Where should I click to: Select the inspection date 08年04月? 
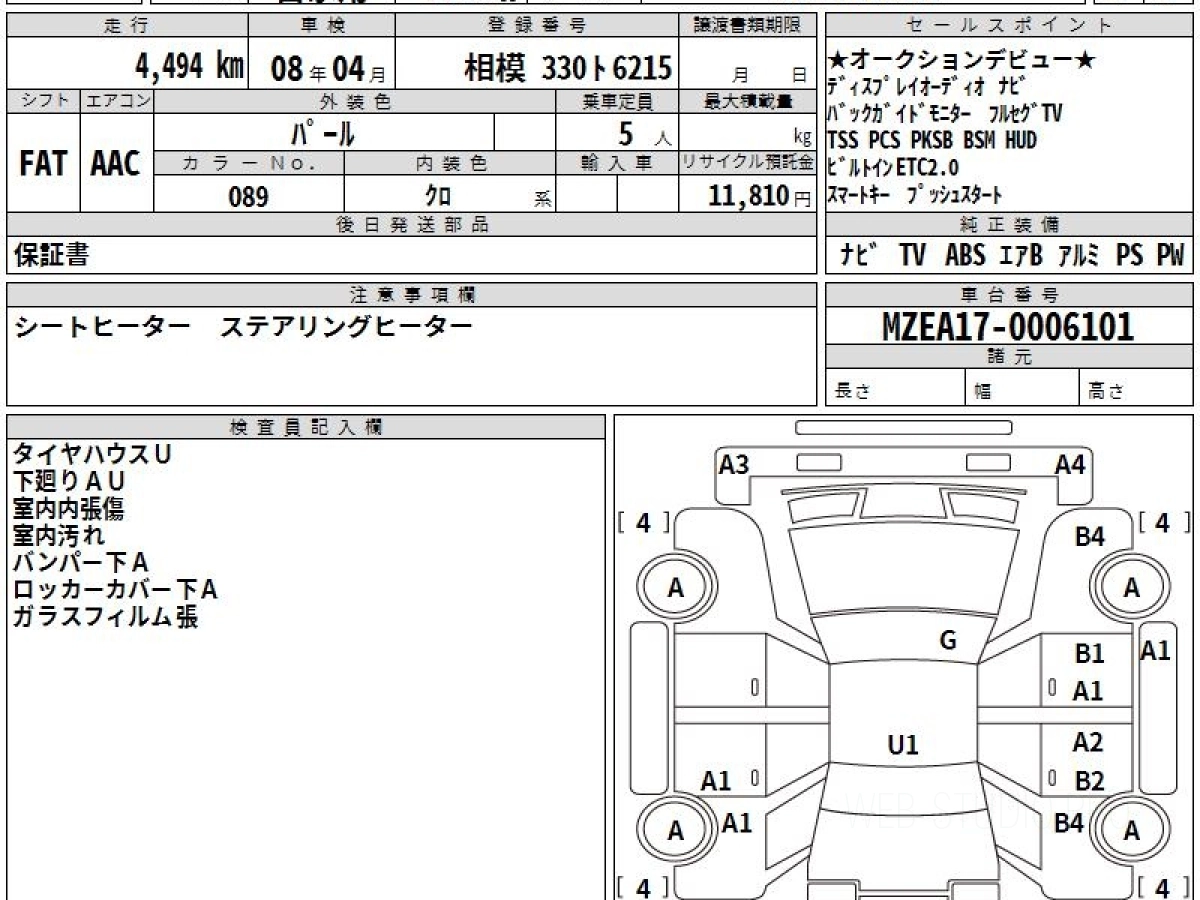coord(328,68)
